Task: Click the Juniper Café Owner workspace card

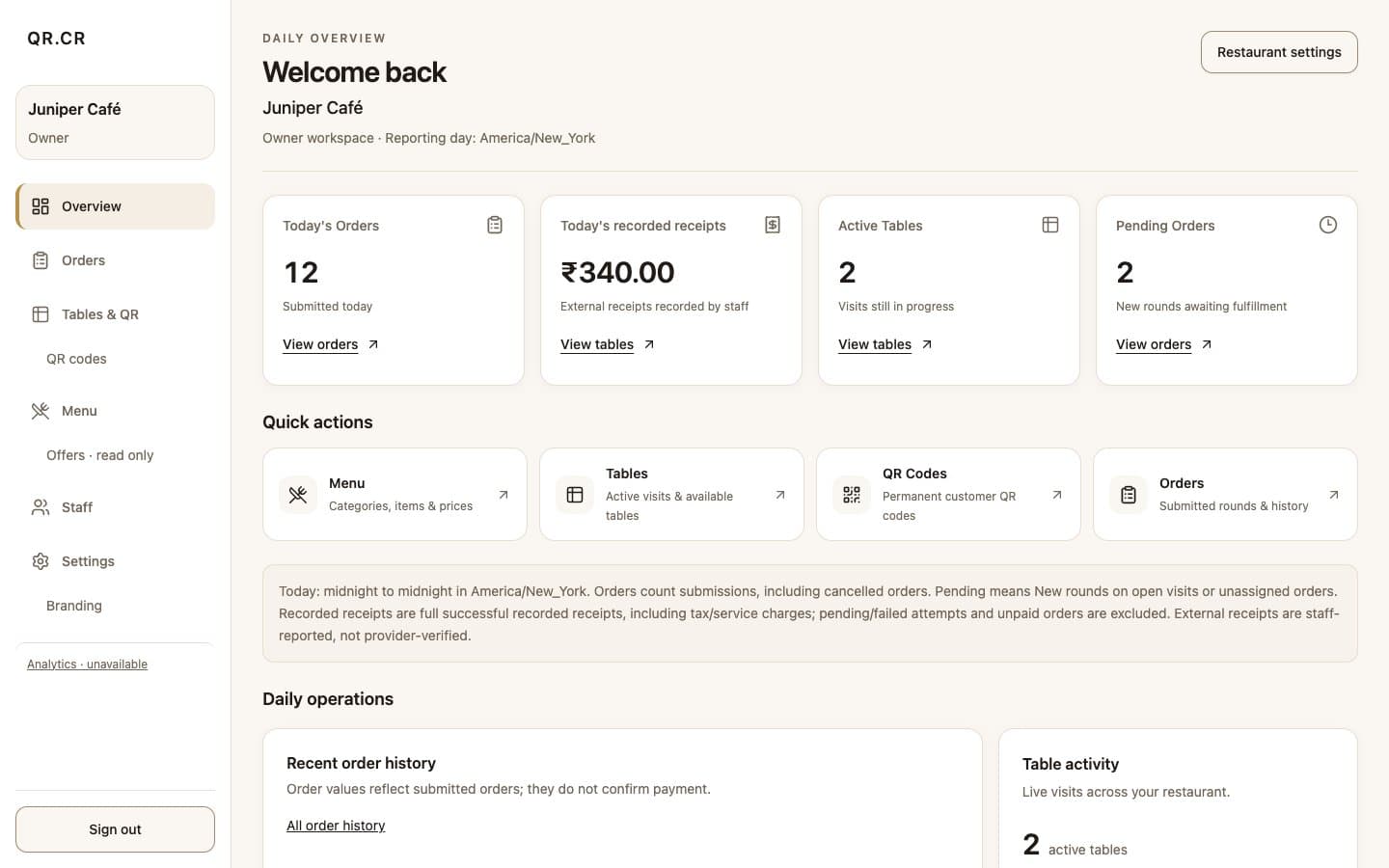Action: tap(115, 122)
